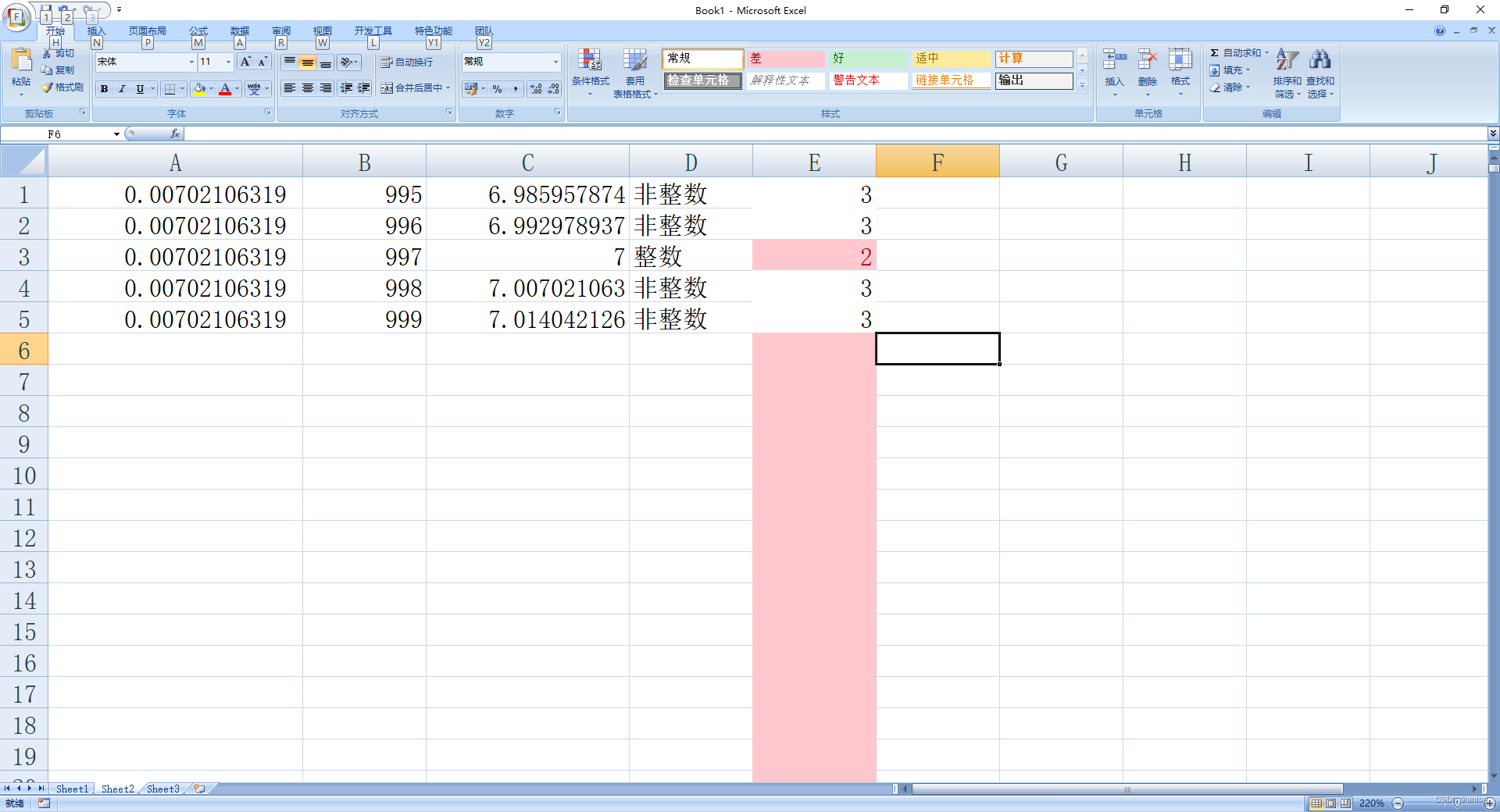Click the Copy (复制) icon
The image size is (1500, 812).
point(47,70)
